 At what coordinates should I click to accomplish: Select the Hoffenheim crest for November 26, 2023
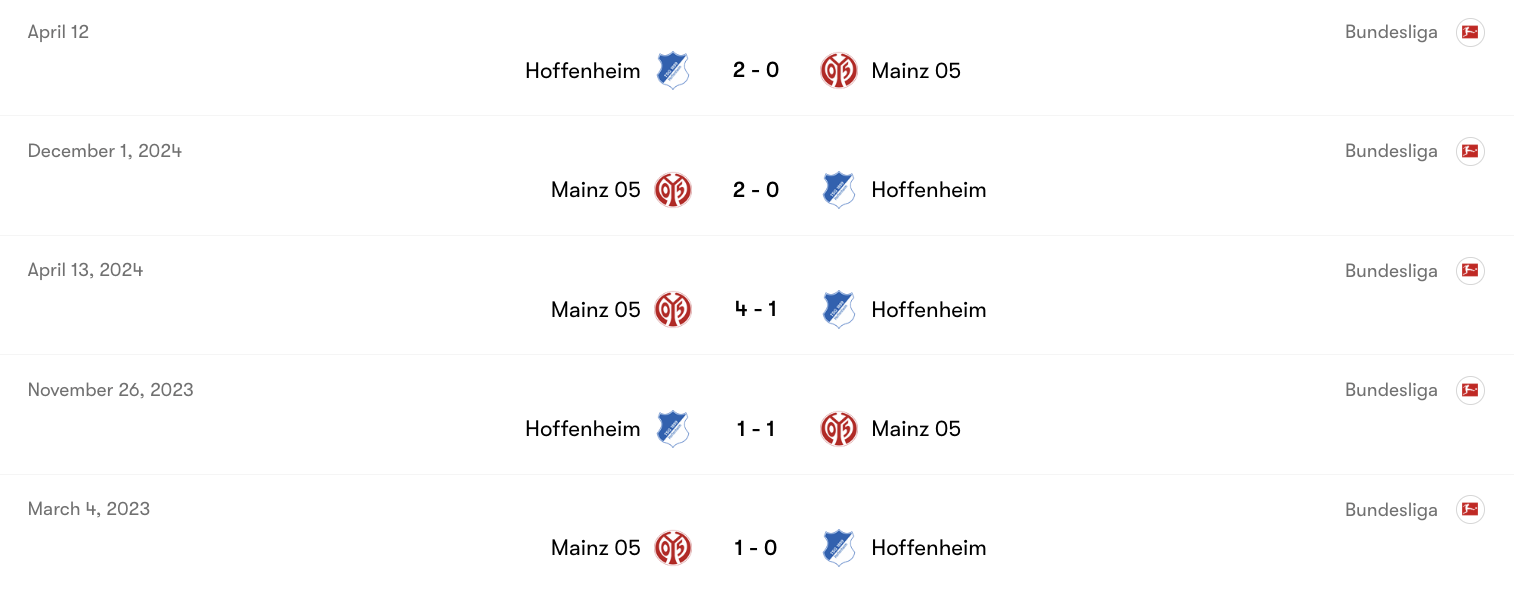click(672, 428)
